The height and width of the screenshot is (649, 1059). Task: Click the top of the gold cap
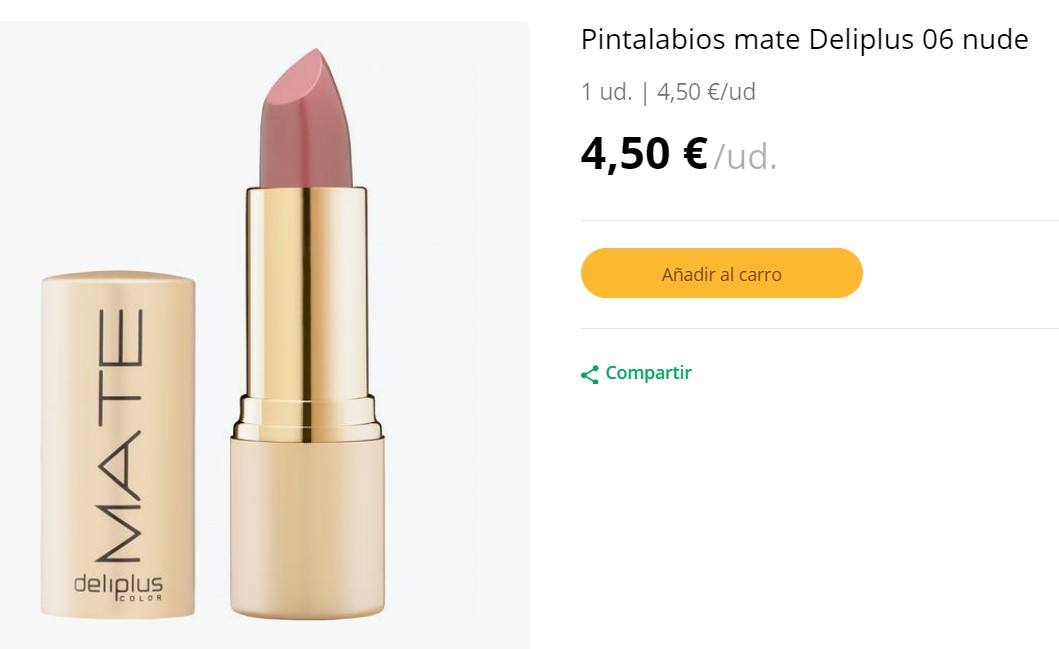118,282
